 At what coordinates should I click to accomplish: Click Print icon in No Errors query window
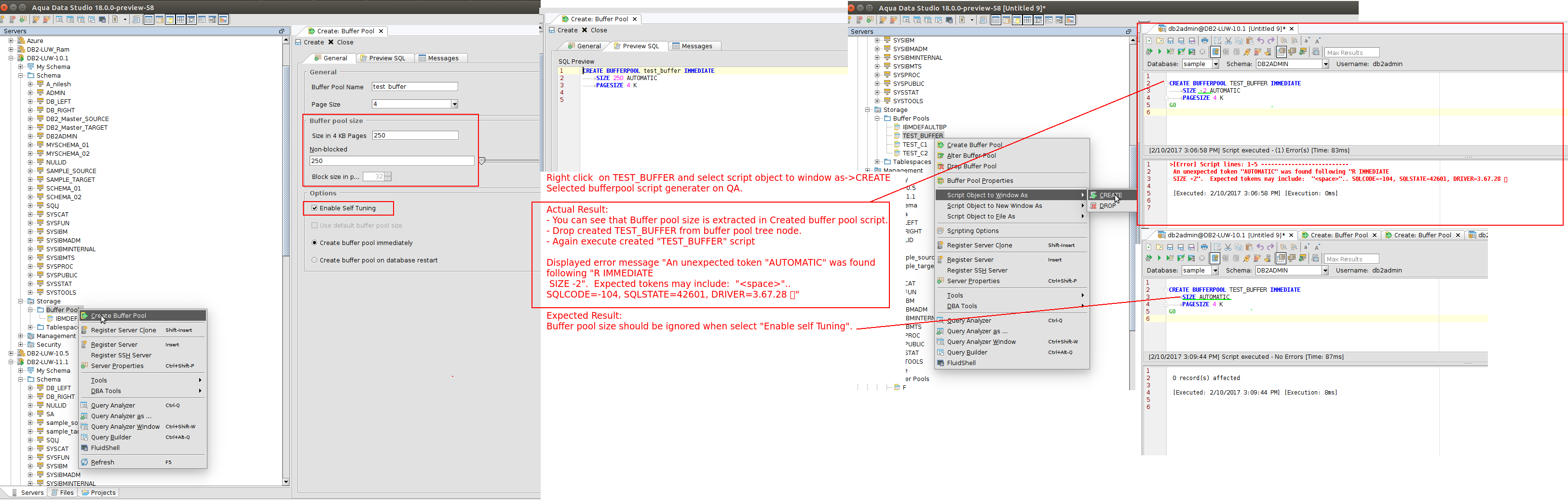1205,247
